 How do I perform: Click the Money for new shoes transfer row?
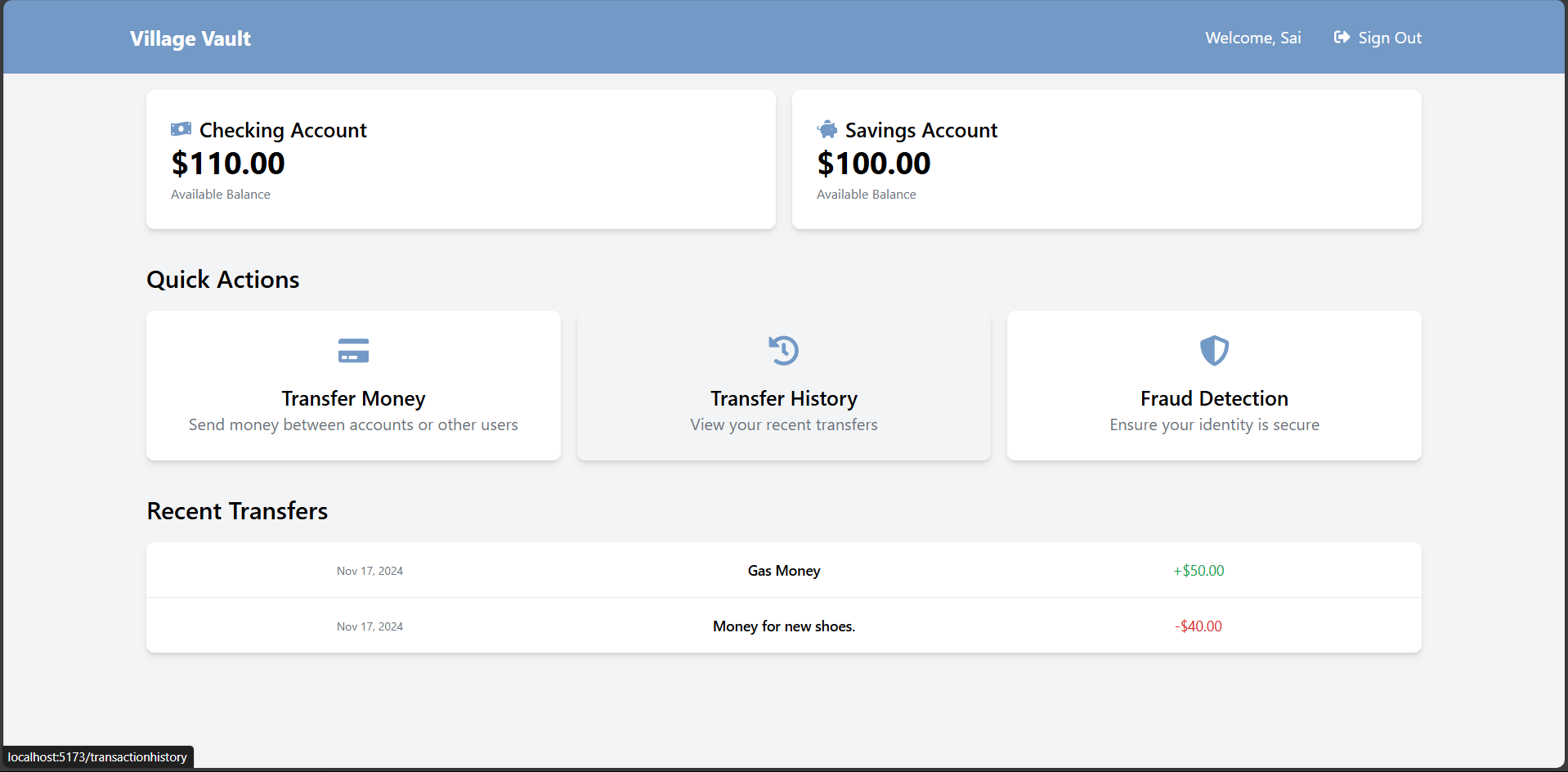pyautogui.click(x=782, y=626)
